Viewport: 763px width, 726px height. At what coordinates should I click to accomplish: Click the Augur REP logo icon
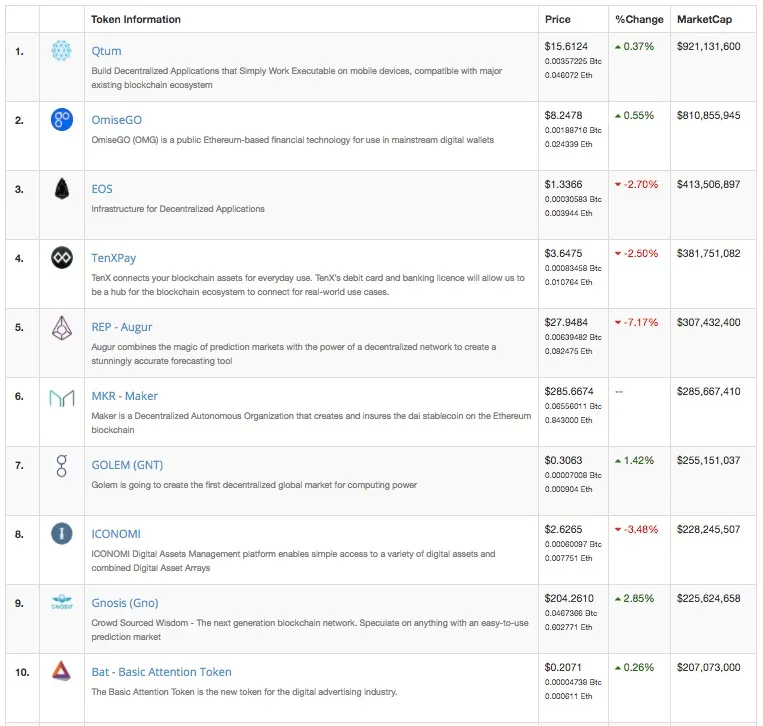click(x=62, y=327)
